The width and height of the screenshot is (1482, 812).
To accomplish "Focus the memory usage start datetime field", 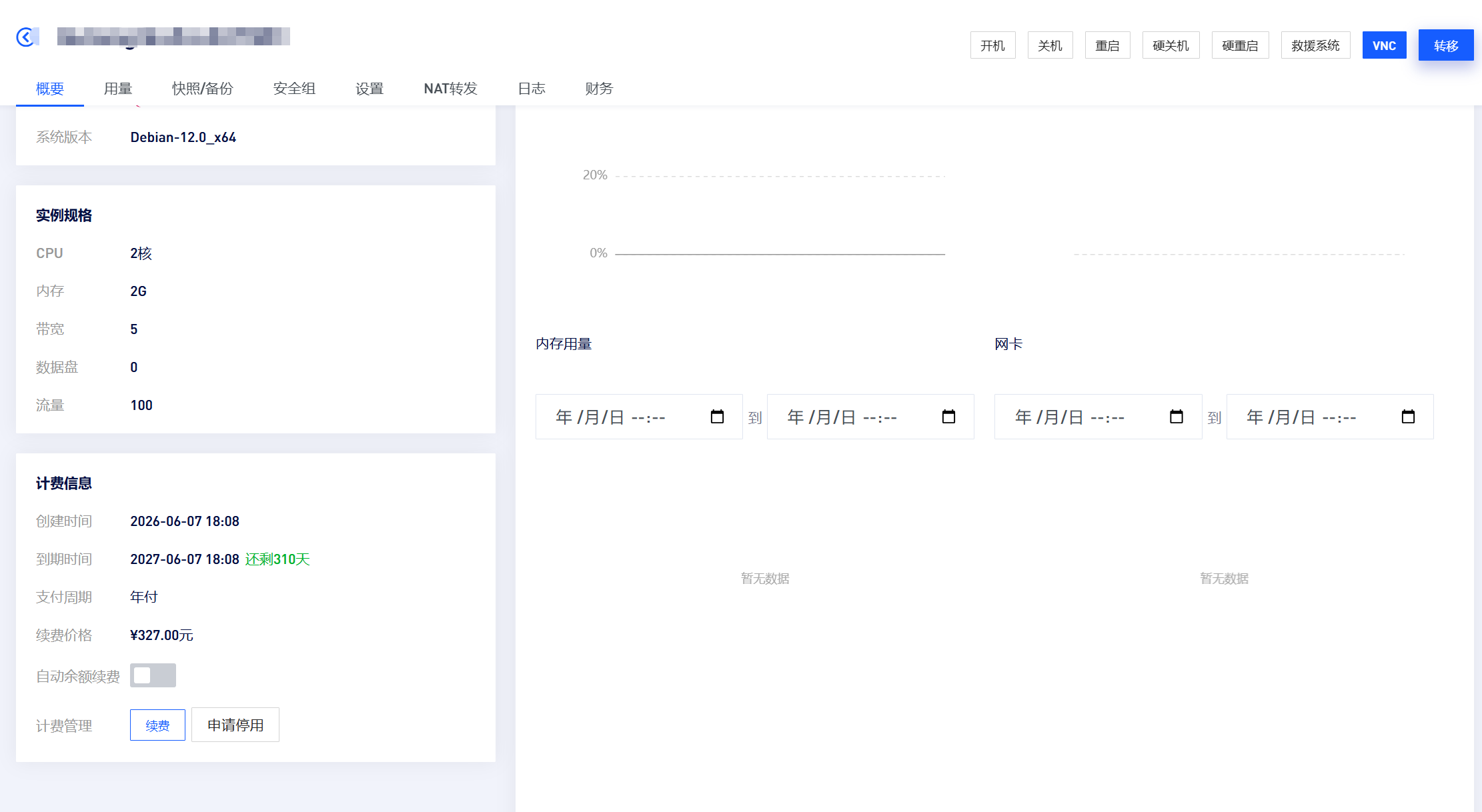I will (x=639, y=417).
